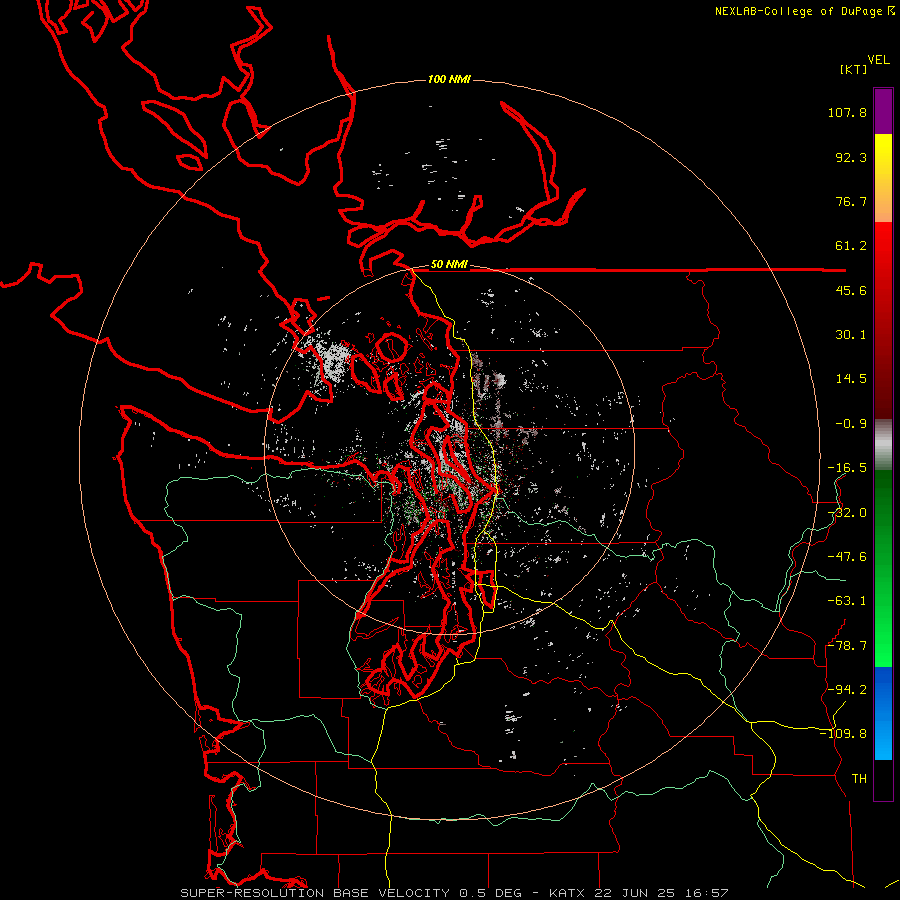The height and width of the screenshot is (900, 900).
Task: Click the -78.7 velocity scale value
Action: pyautogui.click(x=847, y=646)
